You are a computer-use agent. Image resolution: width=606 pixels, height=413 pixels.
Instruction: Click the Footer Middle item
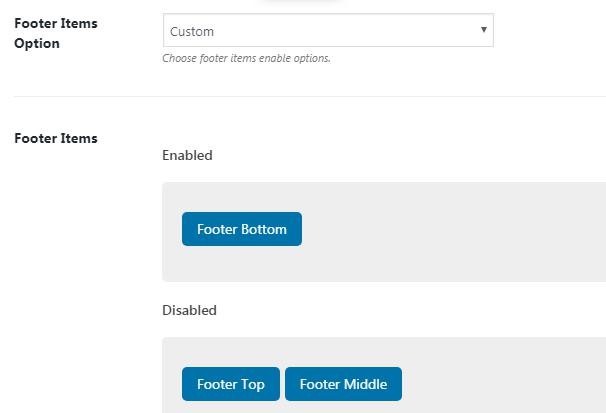[x=343, y=384]
